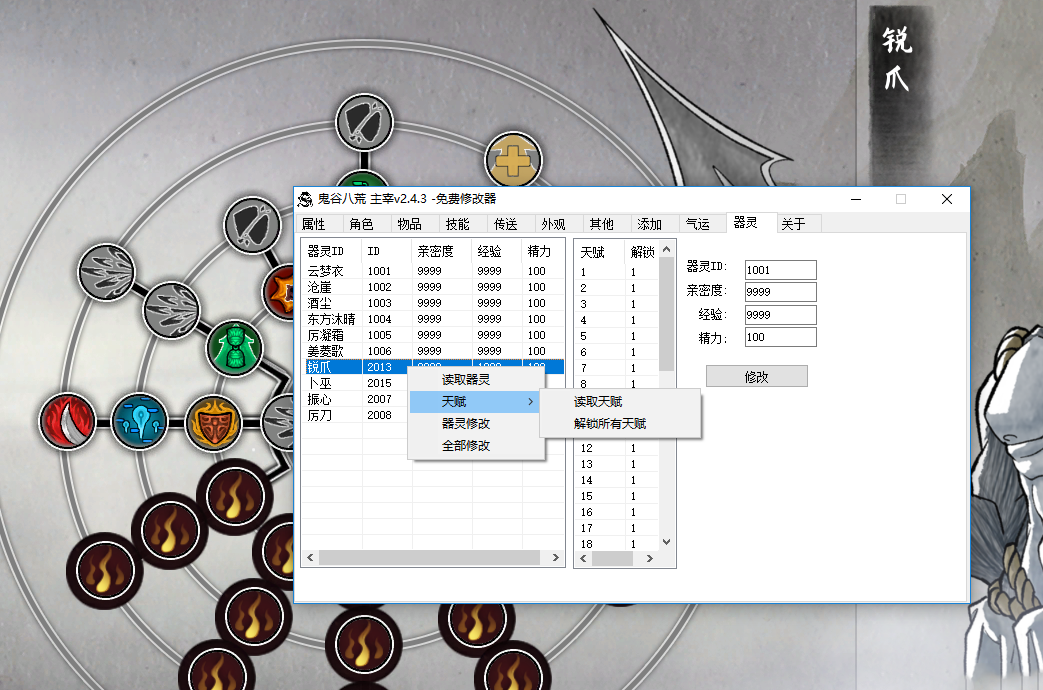Focus the 精力 input field
The height and width of the screenshot is (690, 1043).
point(780,337)
